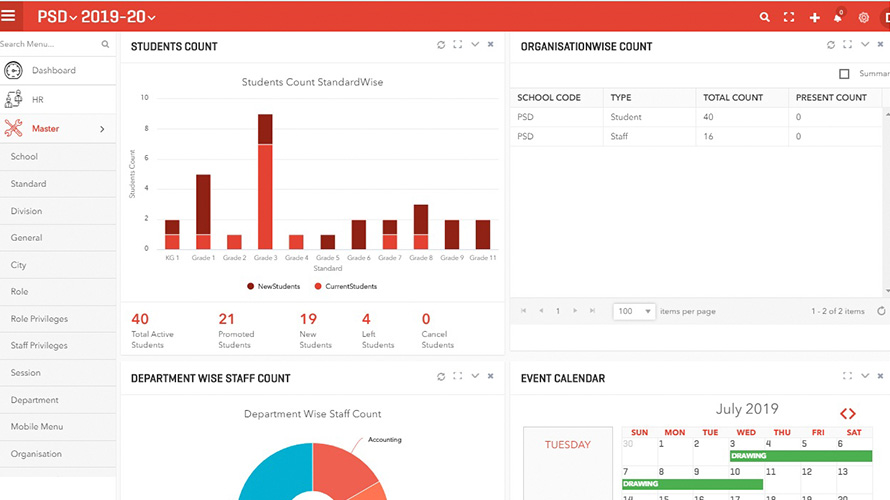Go to previous month in Event Calendar

[843, 414]
